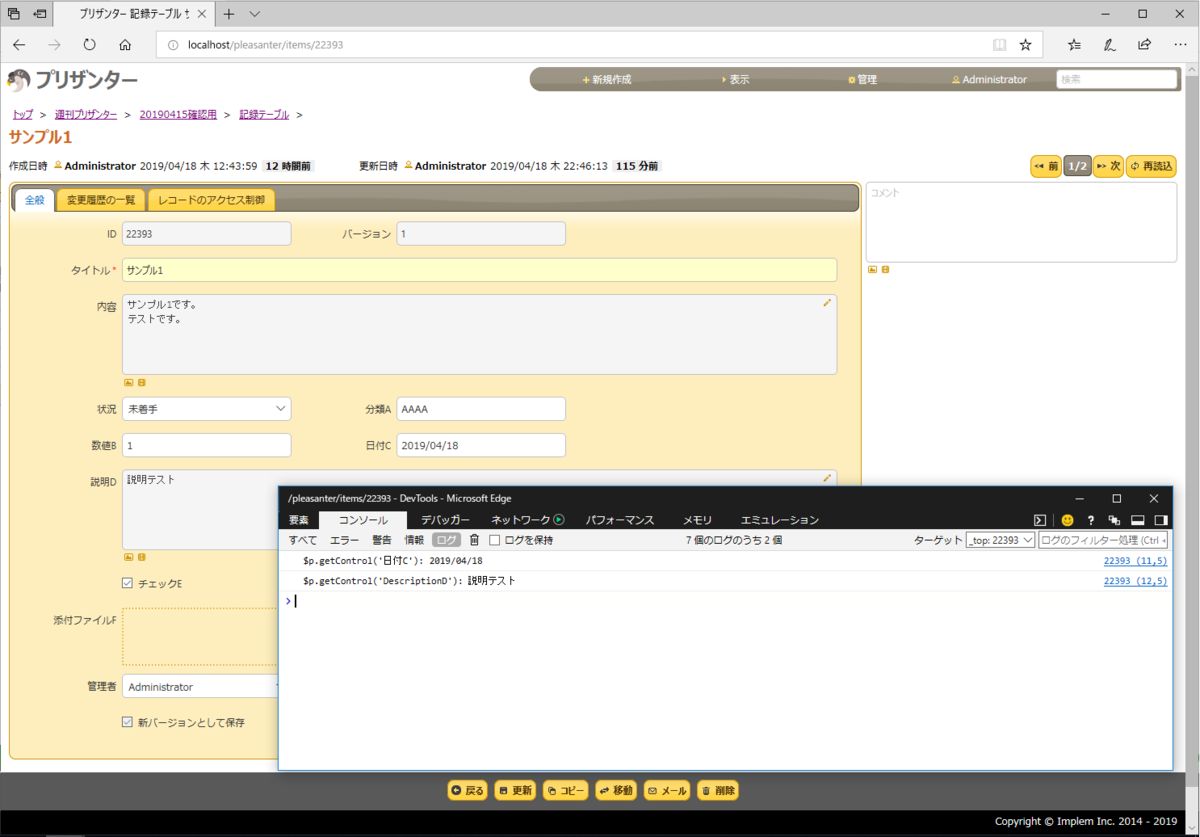1200x837 pixels.
Task: Click the 移動 button
Action: click(616, 791)
